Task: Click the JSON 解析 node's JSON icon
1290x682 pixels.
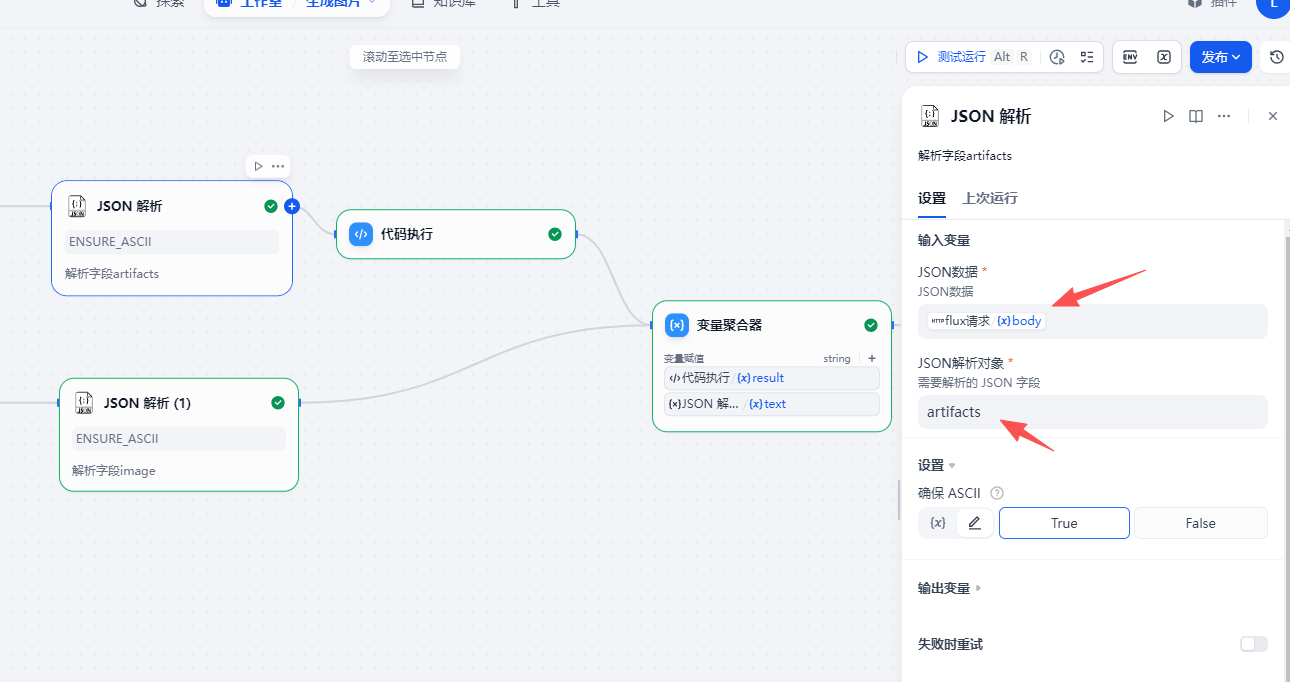Action: click(77, 206)
